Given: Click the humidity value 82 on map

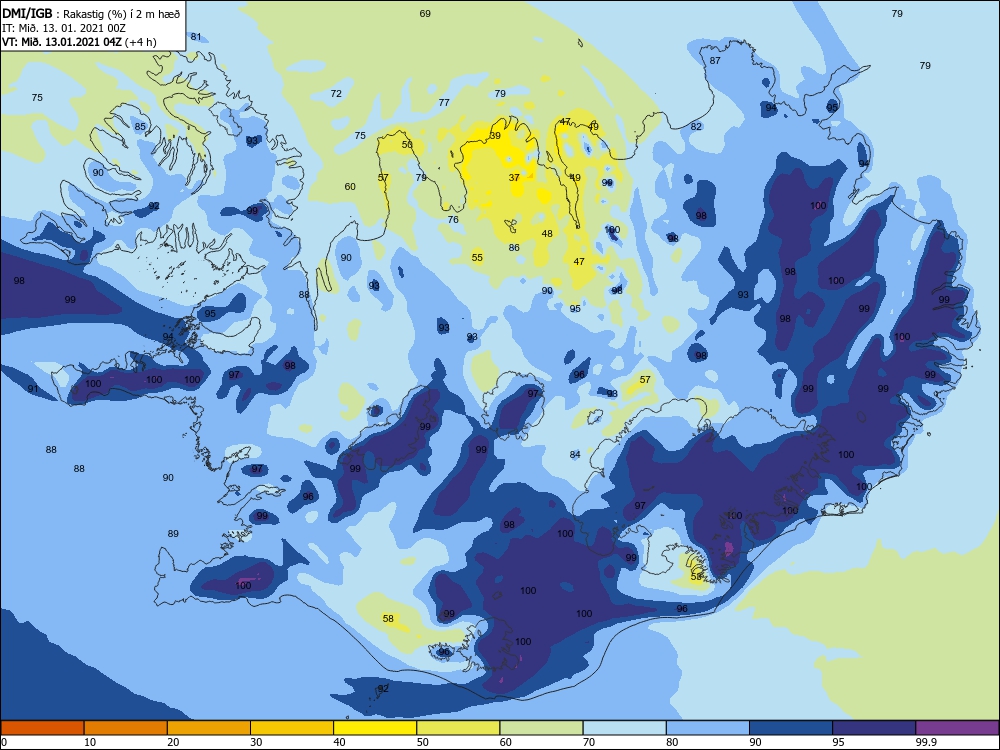Looking at the screenshot, I should tap(696, 126).
